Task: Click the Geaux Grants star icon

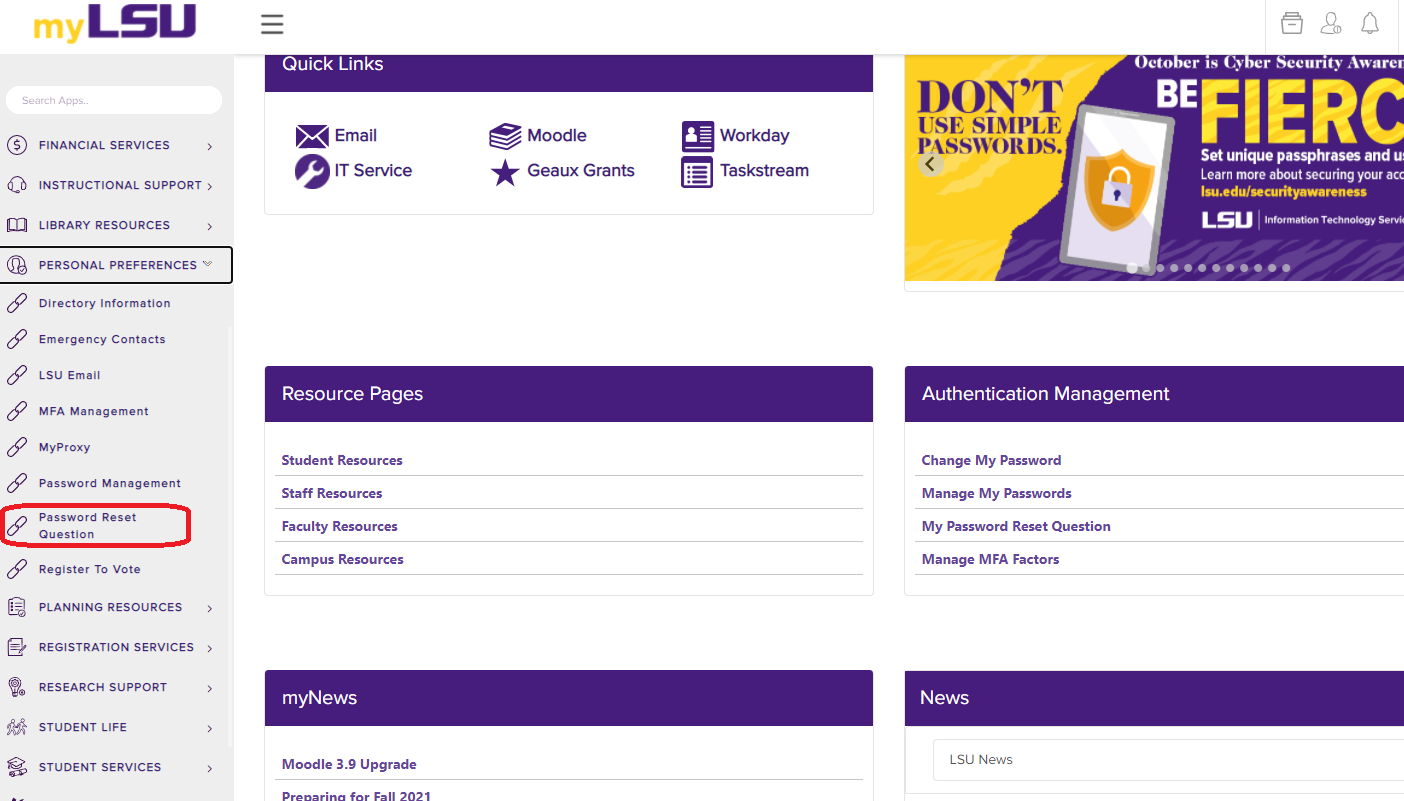Action: point(505,172)
